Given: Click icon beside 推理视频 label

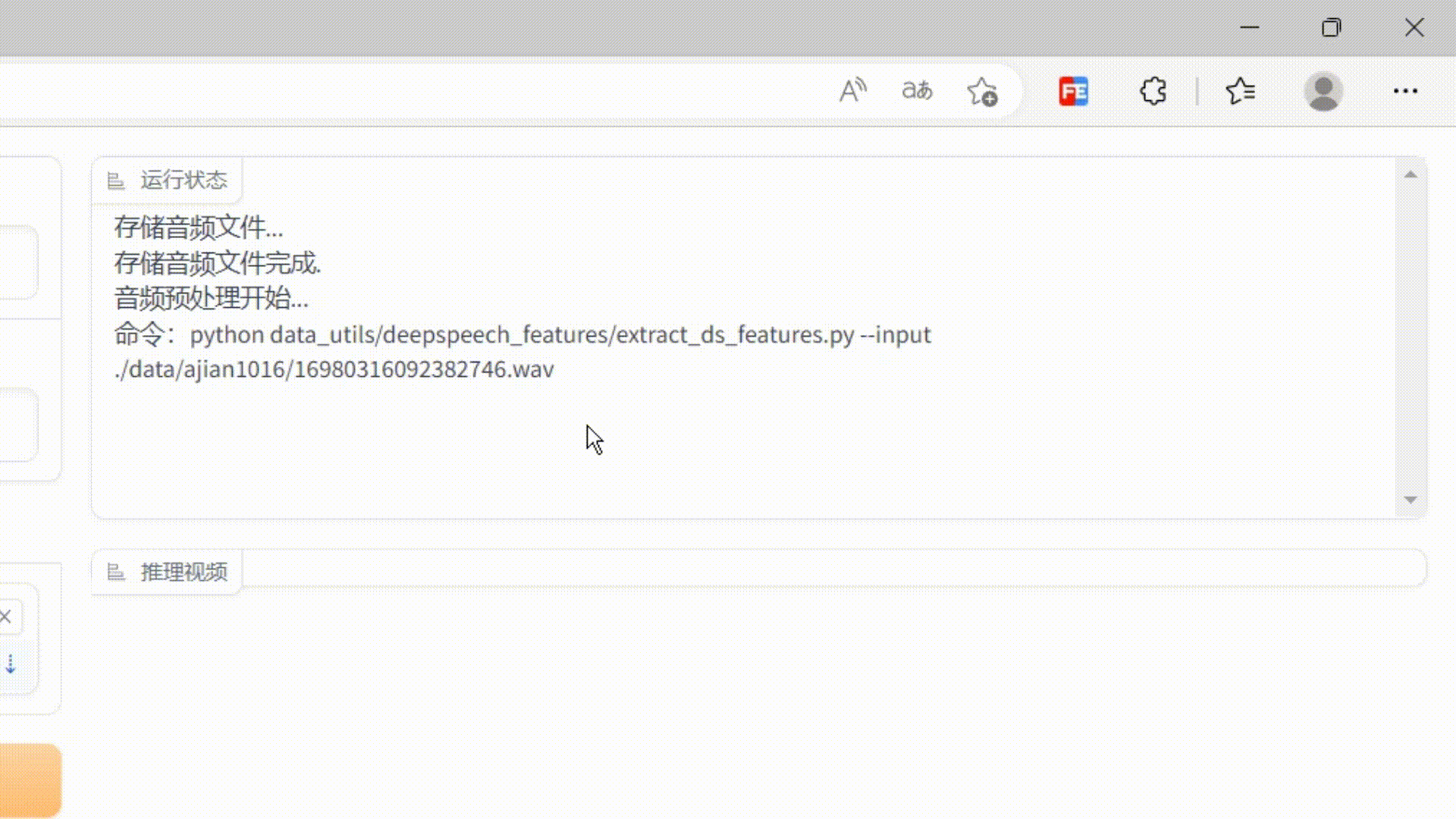Looking at the screenshot, I should (x=116, y=573).
